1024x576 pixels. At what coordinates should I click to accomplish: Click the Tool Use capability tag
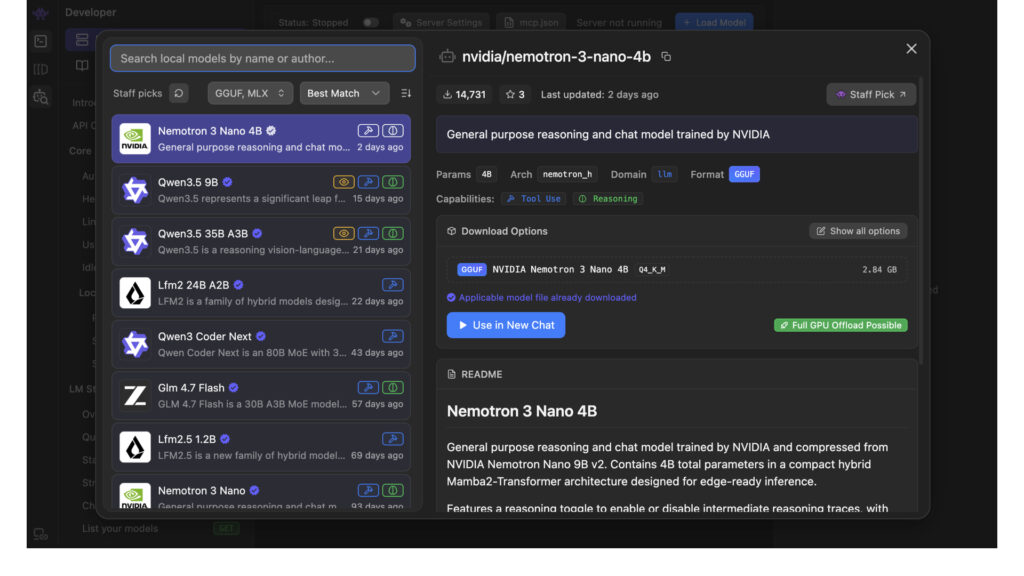click(x=533, y=199)
